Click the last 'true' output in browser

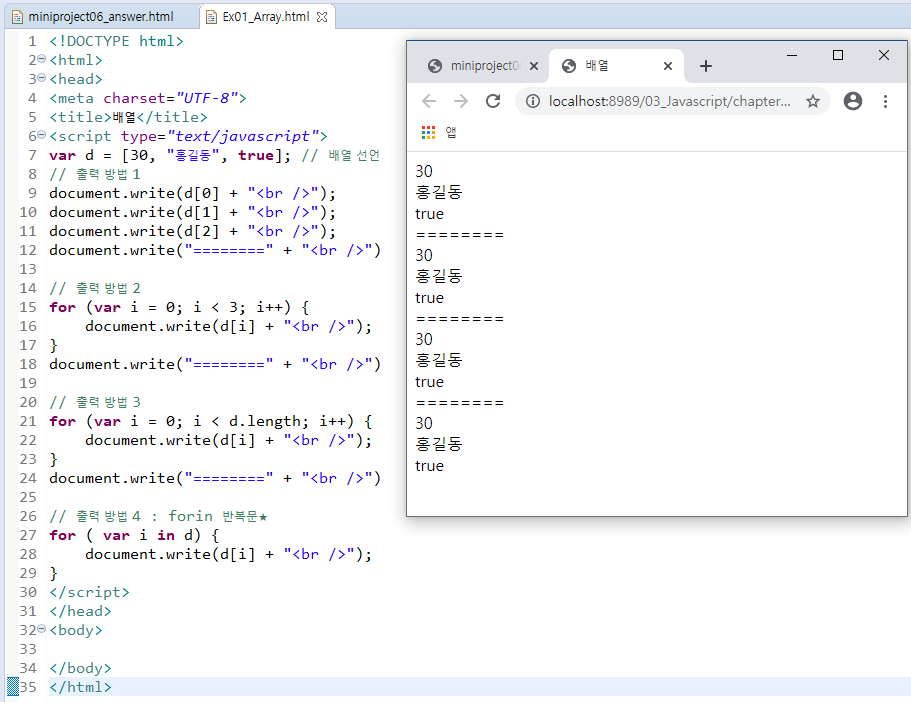point(429,466)
